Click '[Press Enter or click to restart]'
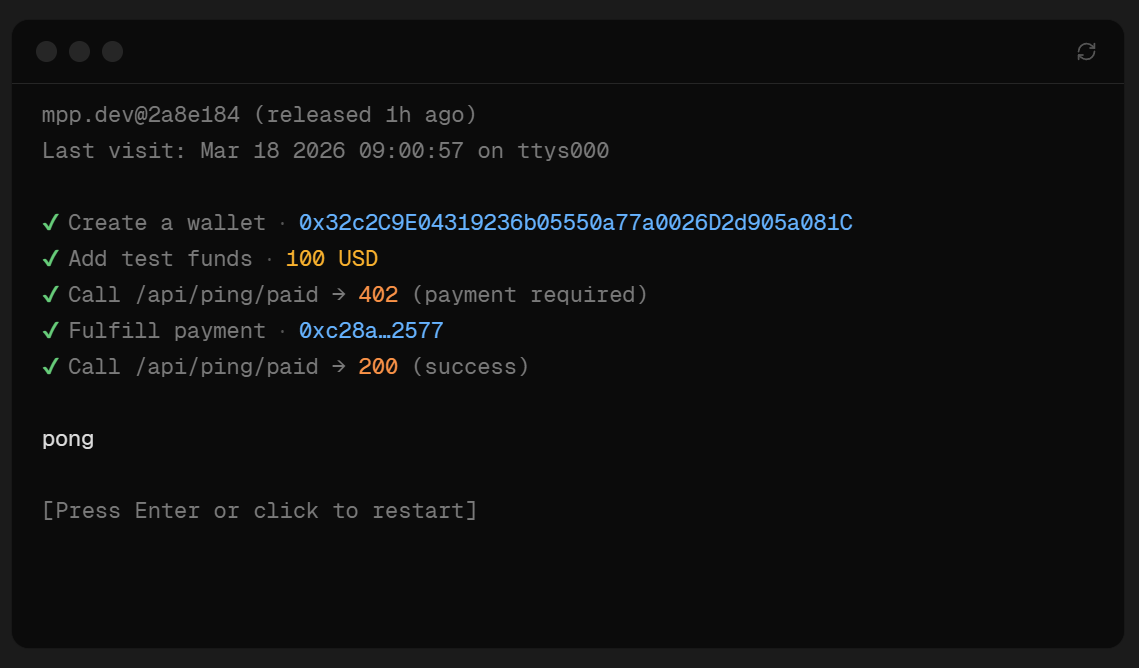The height and width of the screenshot is (668, 1139). tap(259, 510)
